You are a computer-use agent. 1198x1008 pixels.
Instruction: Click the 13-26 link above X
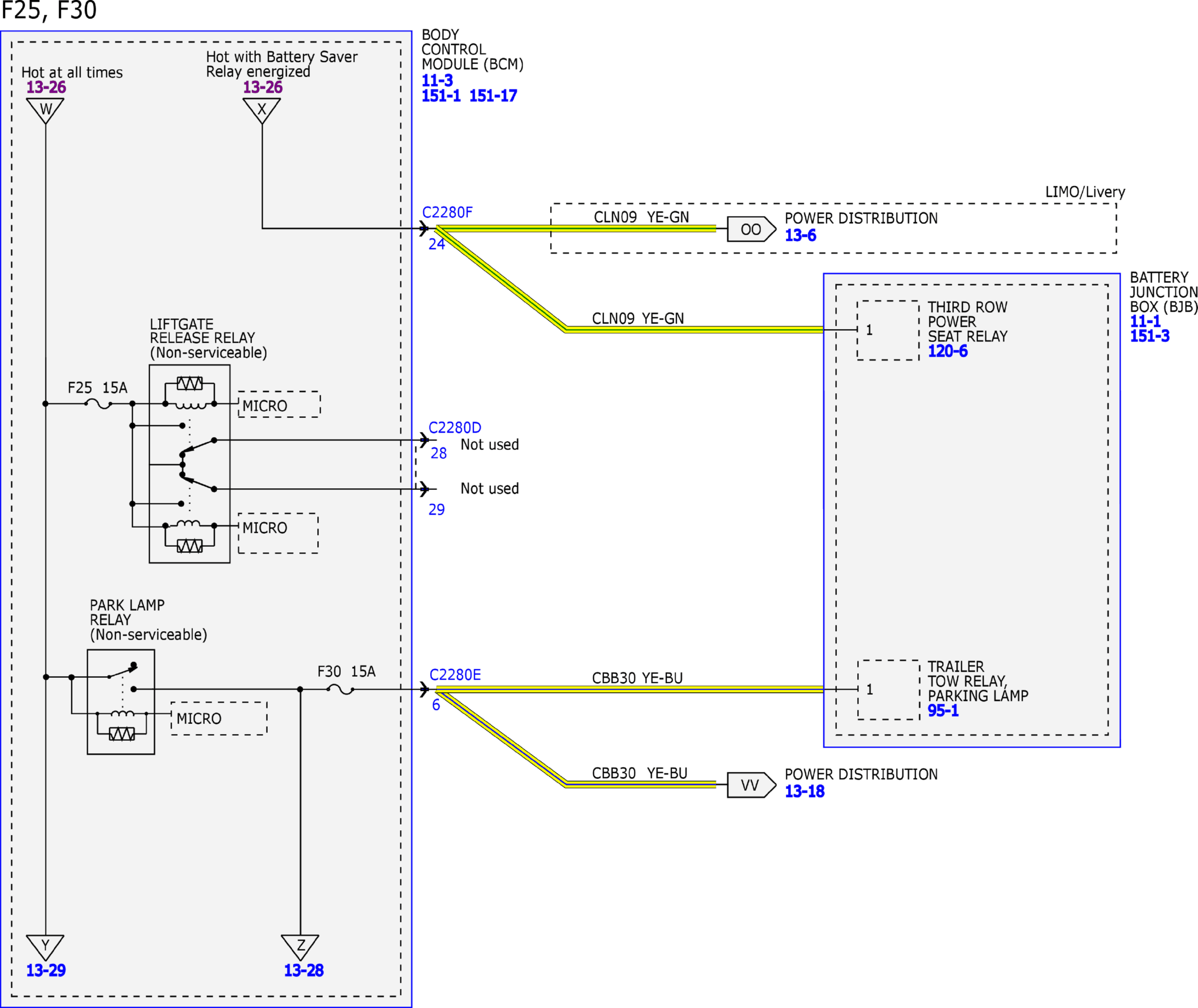(262, 87)
